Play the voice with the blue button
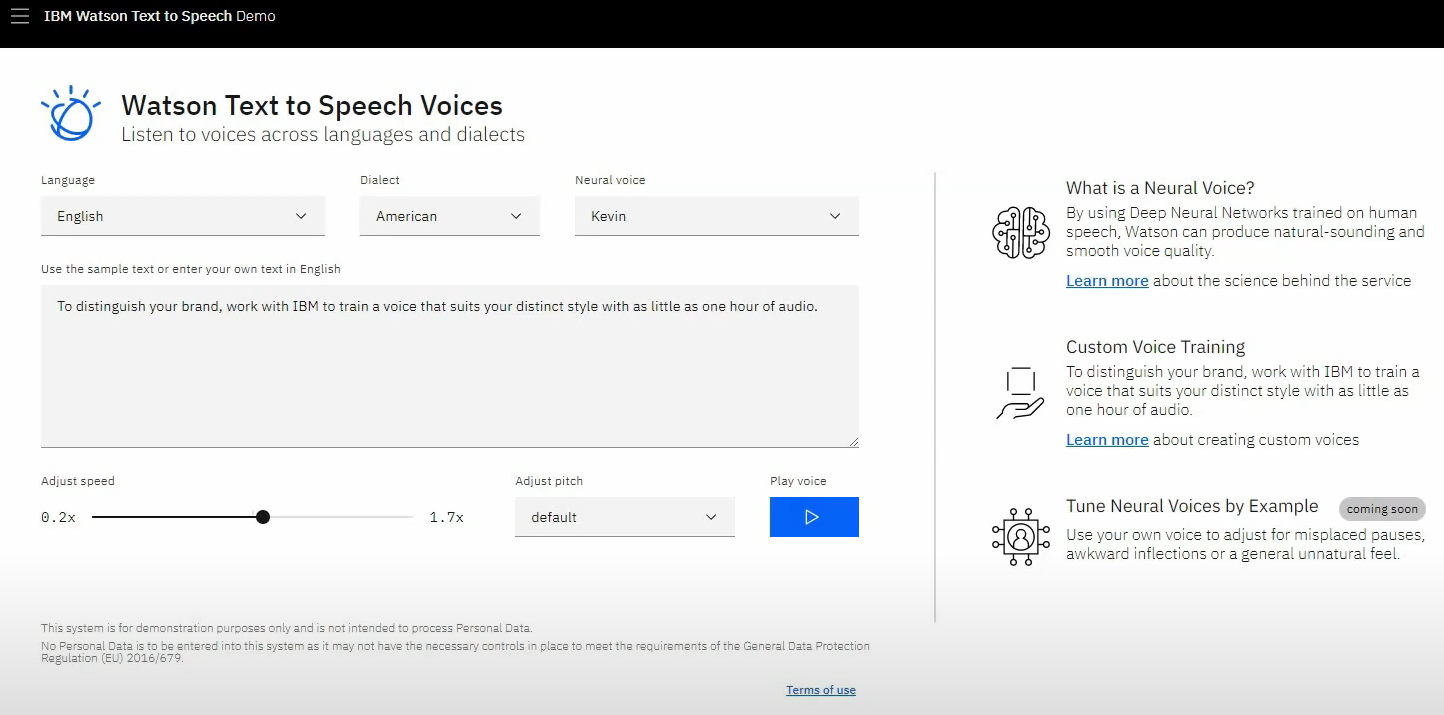Screen dimensions: 1444x715 814,517
